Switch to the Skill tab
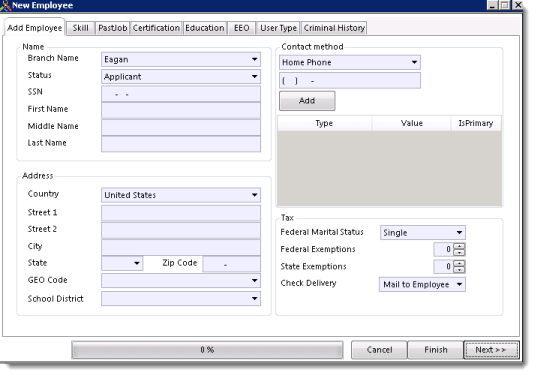The image size is (534, 375). pos(80,28)
